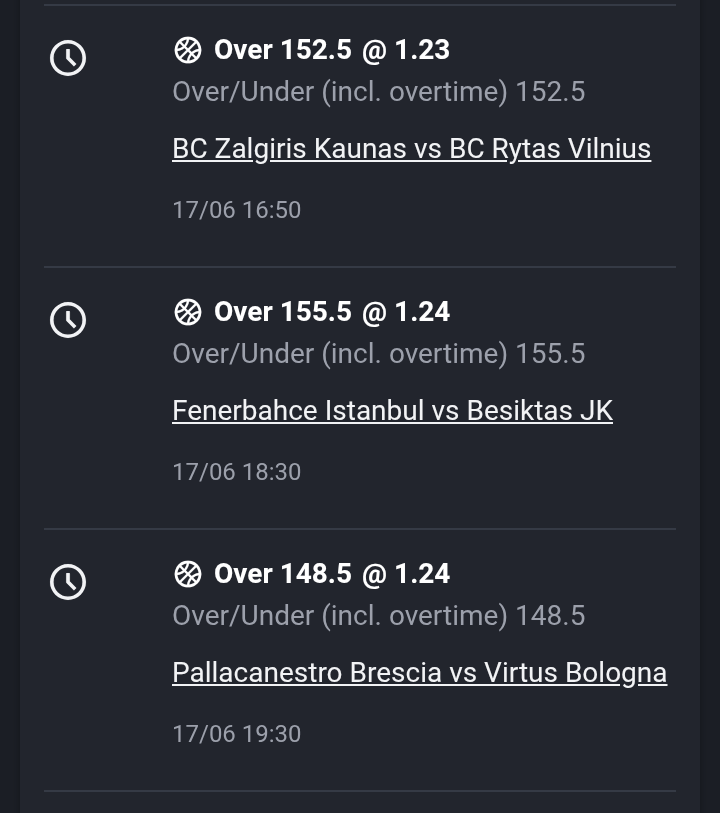Click basketball icon beside Over 152.5
The height and width of the screenshot is (813, 720).
coord(188,50)
